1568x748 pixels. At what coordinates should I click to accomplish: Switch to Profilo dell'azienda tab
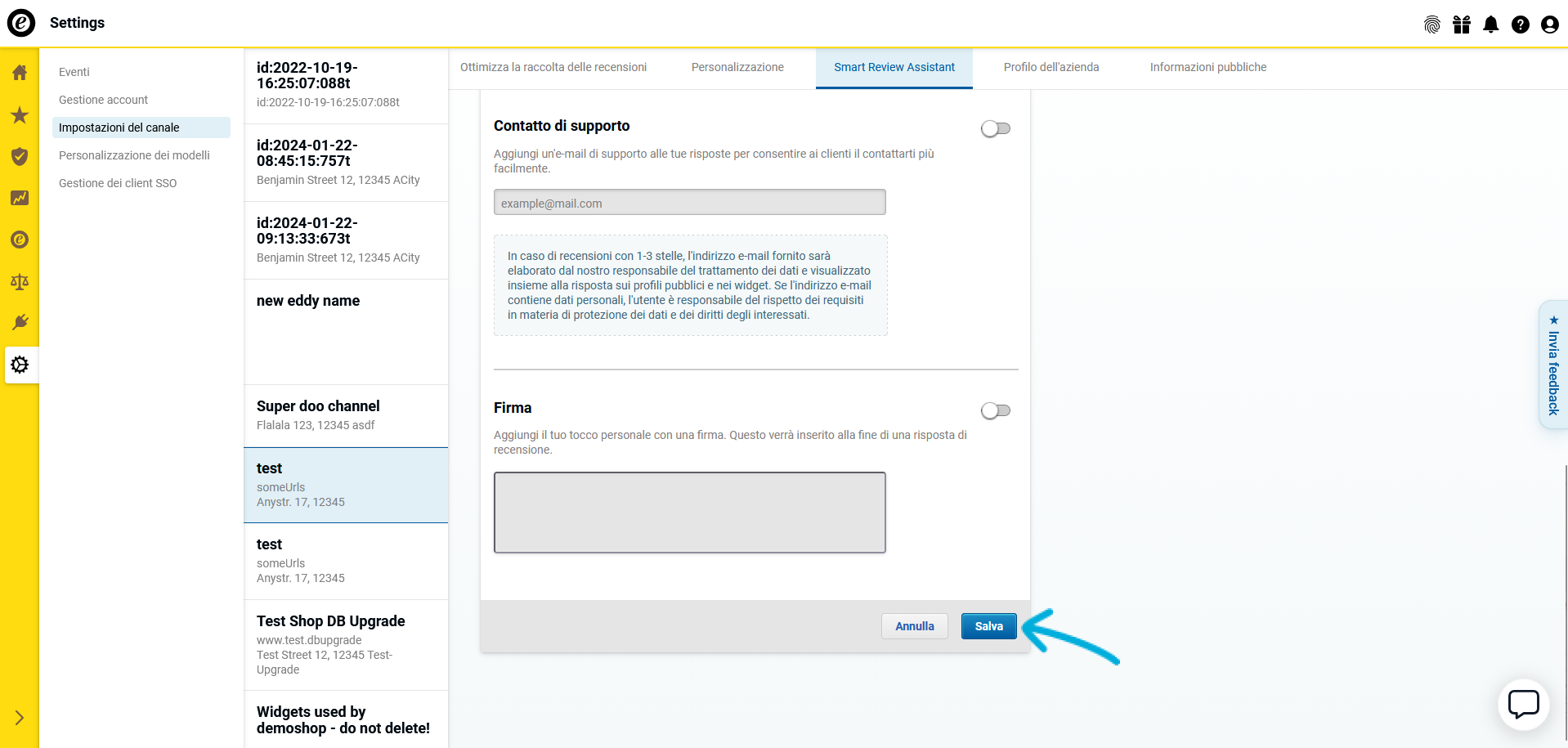tap(1051, 67)
